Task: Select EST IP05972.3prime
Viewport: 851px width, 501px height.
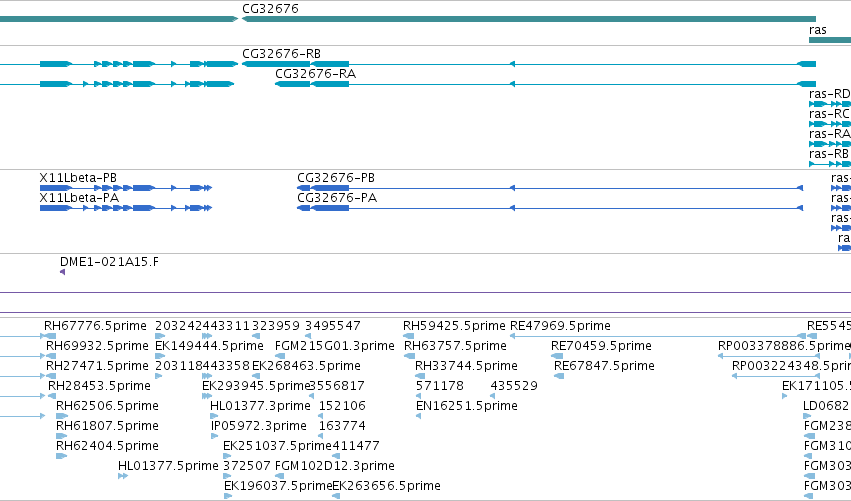Action: pyautogui.click(x=259, y=426)
